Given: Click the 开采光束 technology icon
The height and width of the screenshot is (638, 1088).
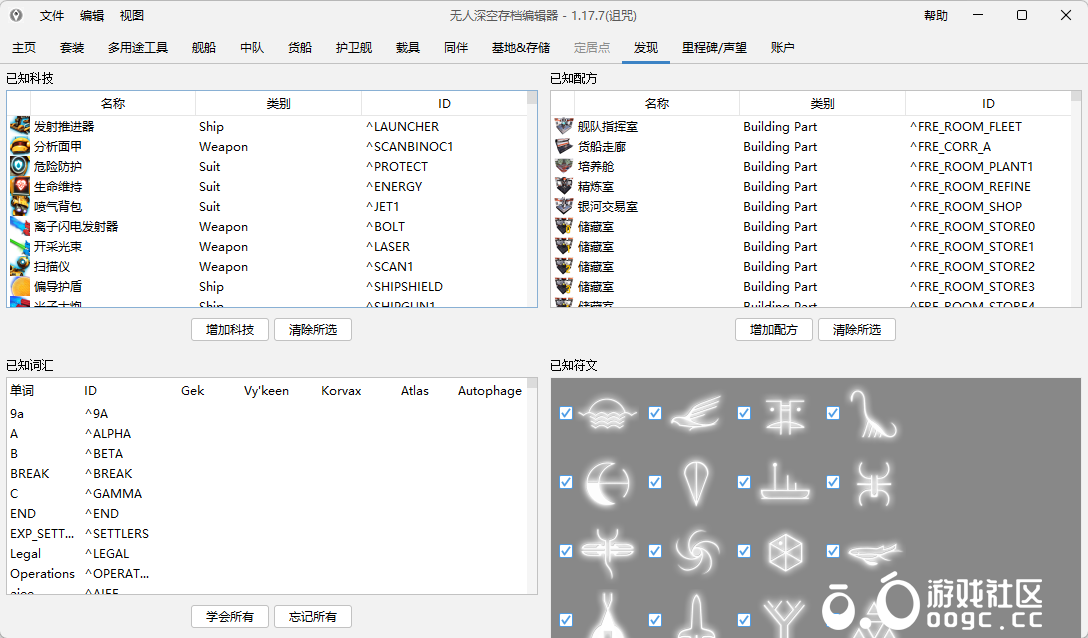Looking at the screenshot, I should [x=20, y=246].
